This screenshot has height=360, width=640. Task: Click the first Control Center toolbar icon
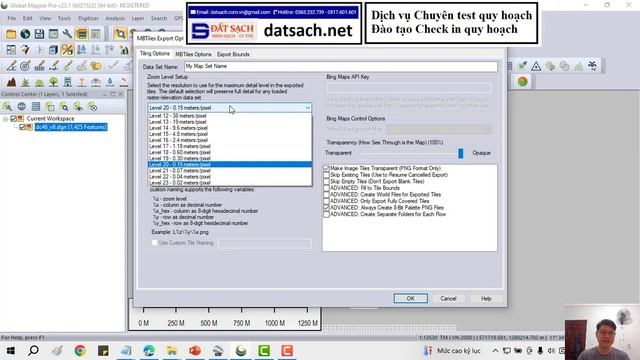[x=7, y=107]
